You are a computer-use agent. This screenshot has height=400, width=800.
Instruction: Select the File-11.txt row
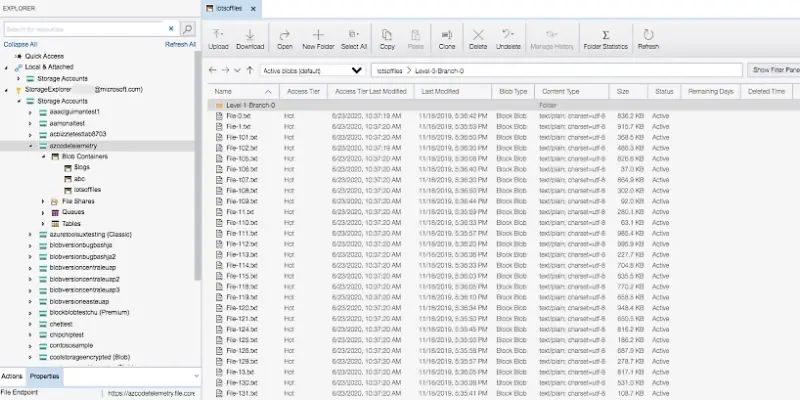tap(504, 212)
